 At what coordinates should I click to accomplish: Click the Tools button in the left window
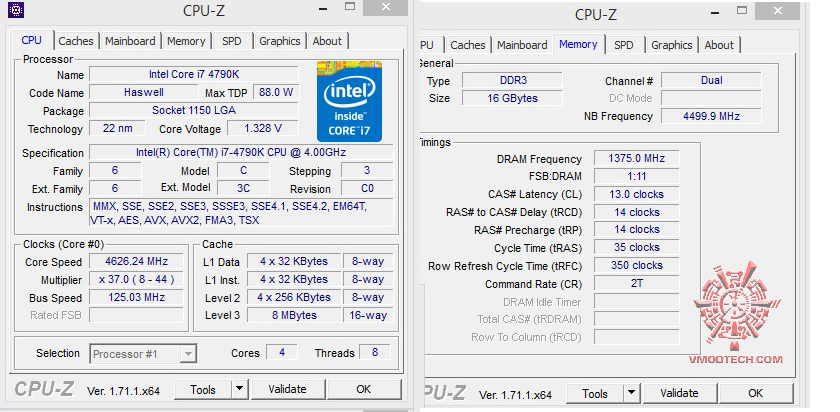pos(203,390)
